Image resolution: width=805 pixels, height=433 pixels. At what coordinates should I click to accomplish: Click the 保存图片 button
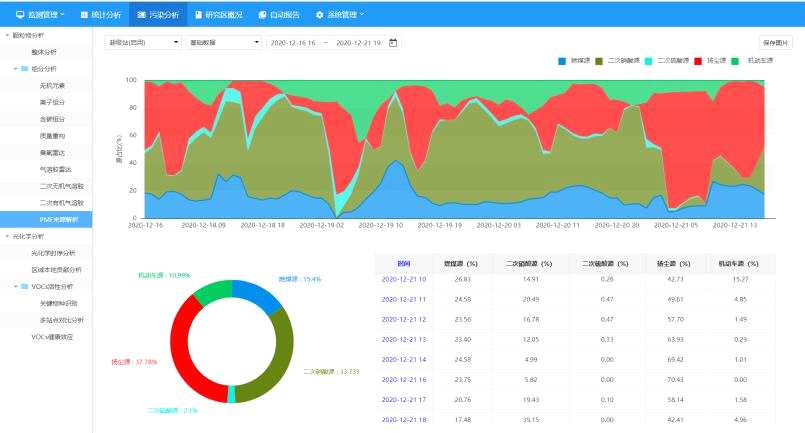tap(776, 42)
